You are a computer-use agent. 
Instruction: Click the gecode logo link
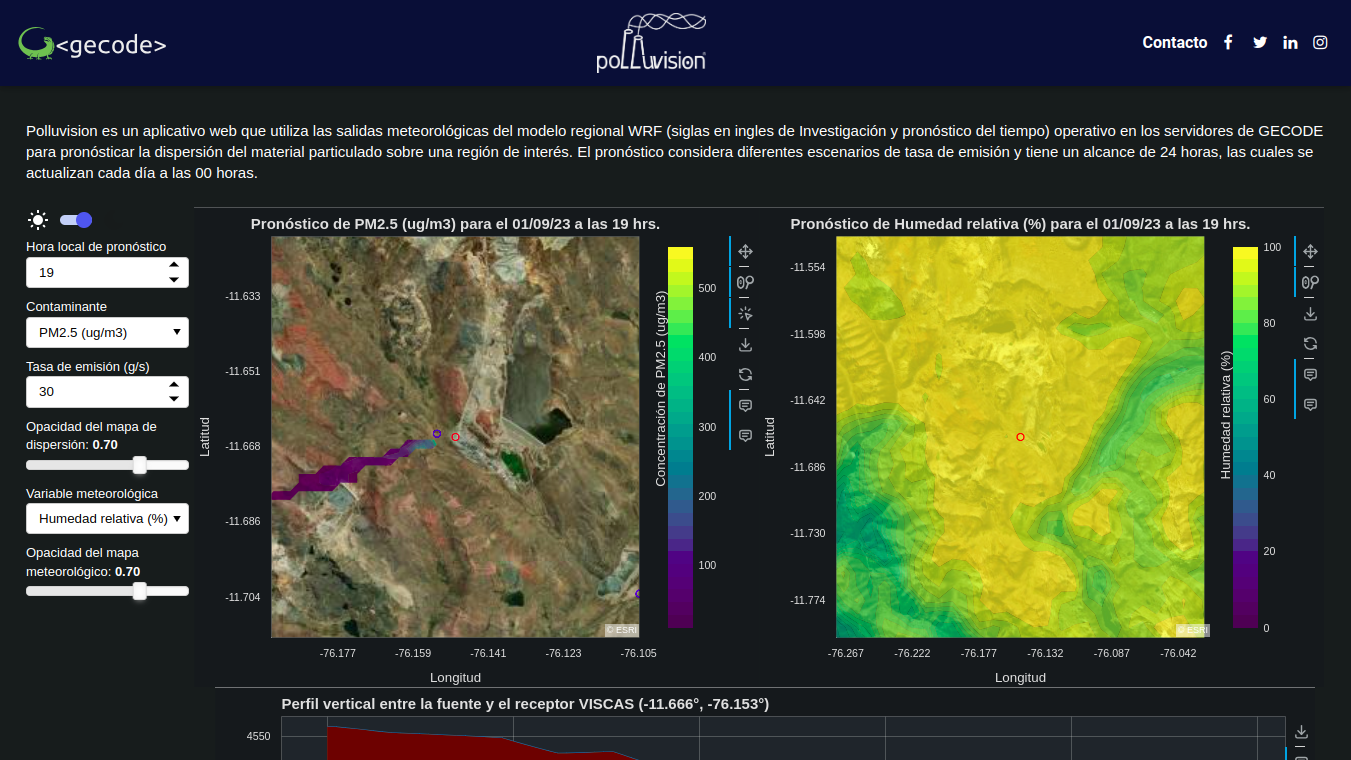[x=92, y=43]
